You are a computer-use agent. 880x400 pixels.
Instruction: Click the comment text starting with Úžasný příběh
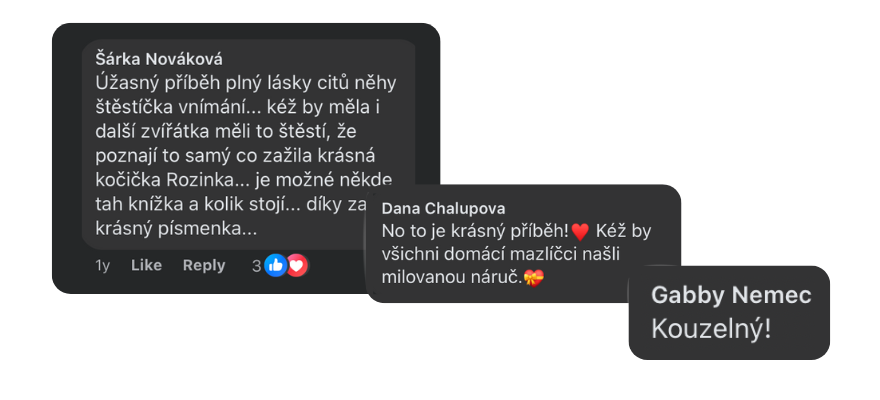click(245, 156)
